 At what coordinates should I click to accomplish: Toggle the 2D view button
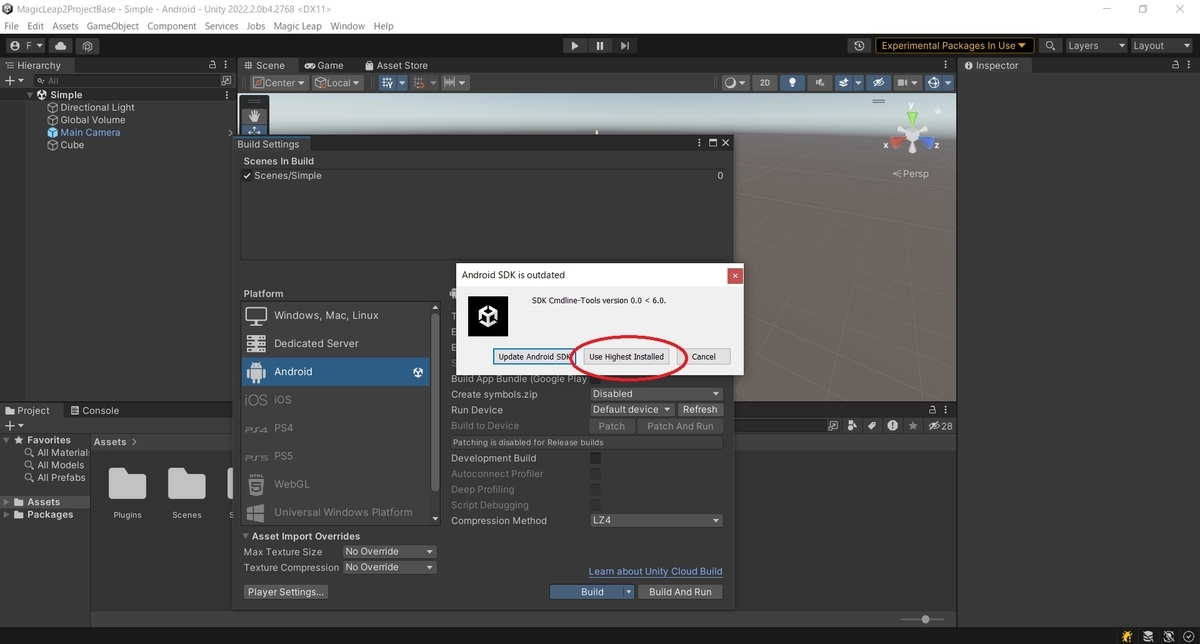point(765,83)
